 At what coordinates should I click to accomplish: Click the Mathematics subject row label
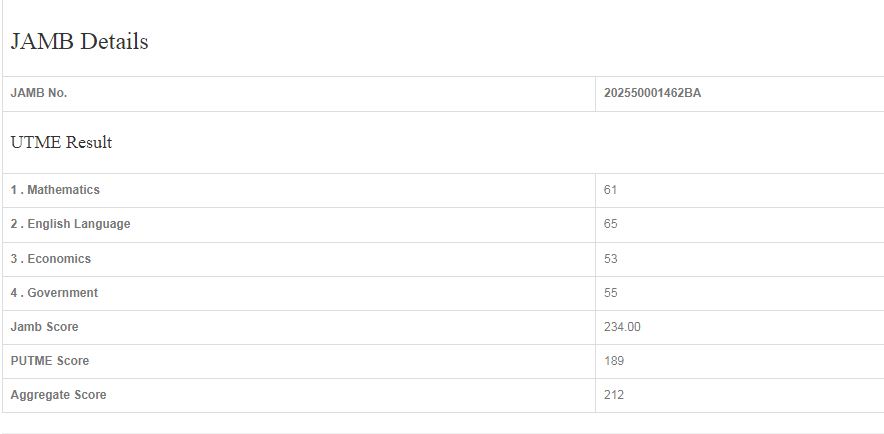pyautogui.click(x=55, y=190)
